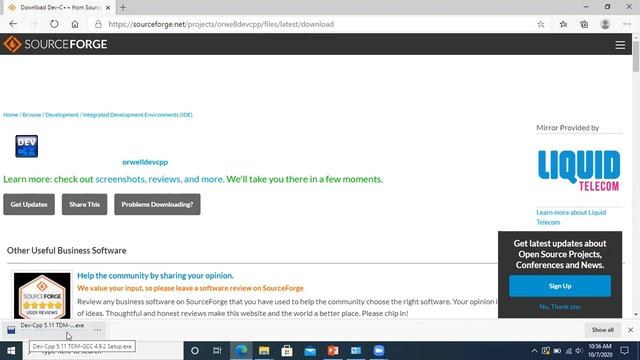Dismiss popup with No, Thank you

coord(560,307)
